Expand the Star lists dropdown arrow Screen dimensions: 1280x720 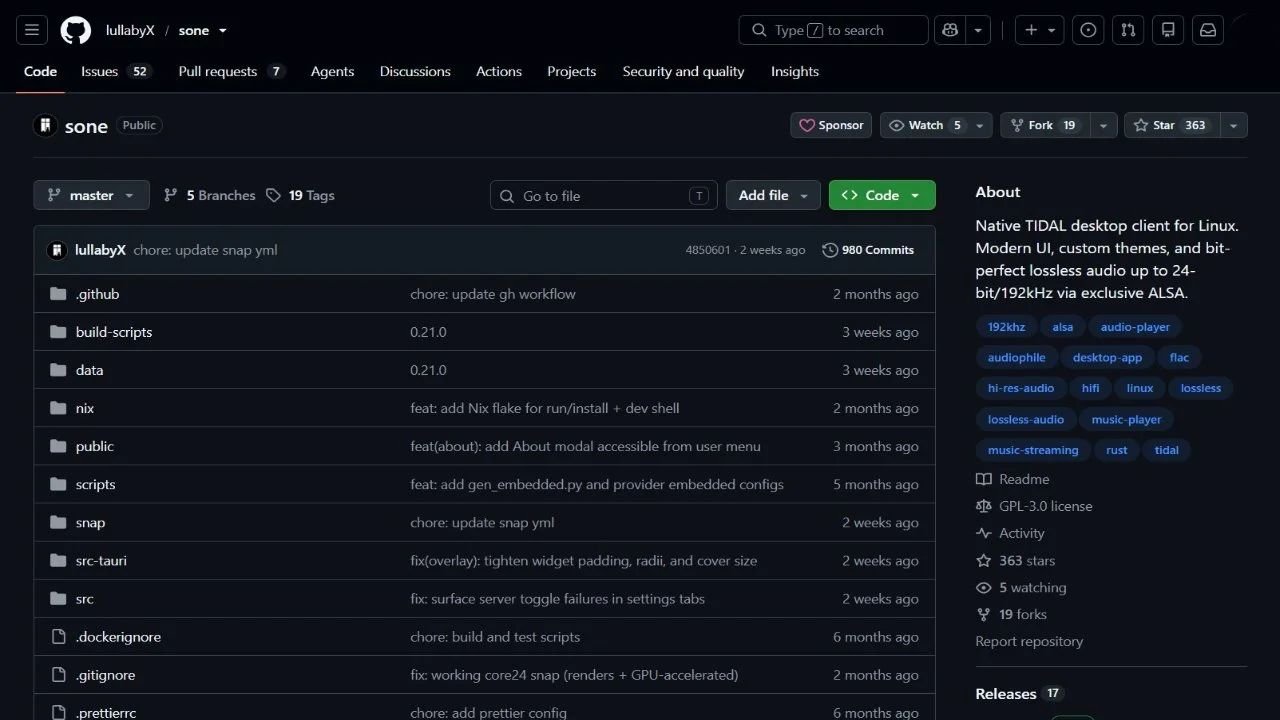[x=1234, y=125]
